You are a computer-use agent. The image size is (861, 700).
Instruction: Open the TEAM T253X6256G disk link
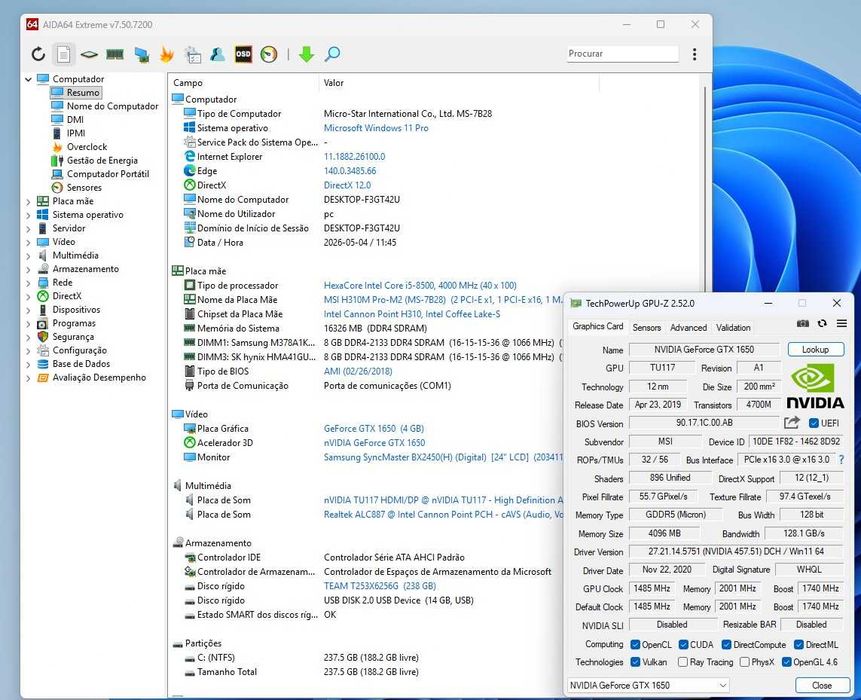[380, 586]
